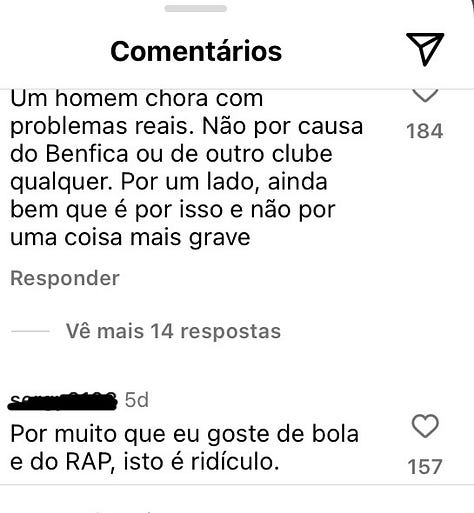474x513 pixels.
Task: Tap the paper plane share icon
Action: [425, 49]
